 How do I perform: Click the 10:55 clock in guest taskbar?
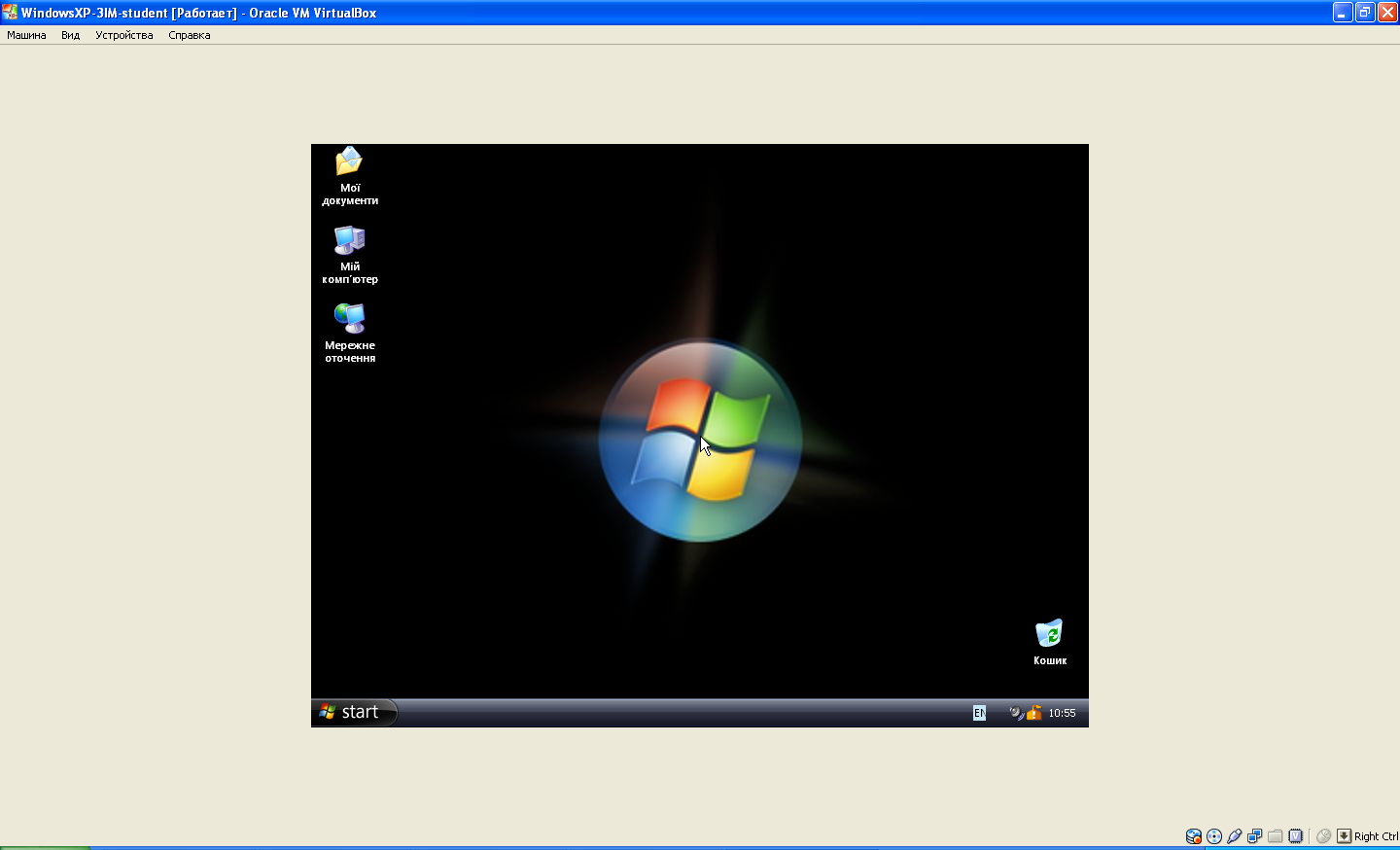(x=1062, y=713)
